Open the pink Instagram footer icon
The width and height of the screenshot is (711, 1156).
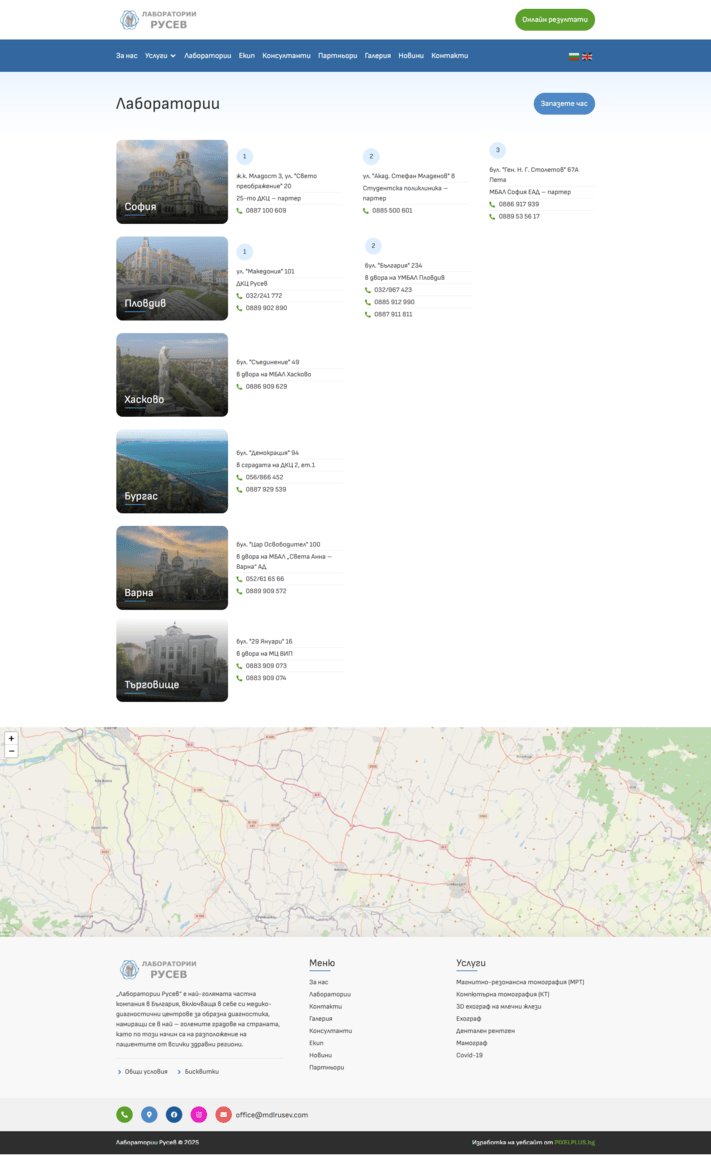[x=198, y=1115]
